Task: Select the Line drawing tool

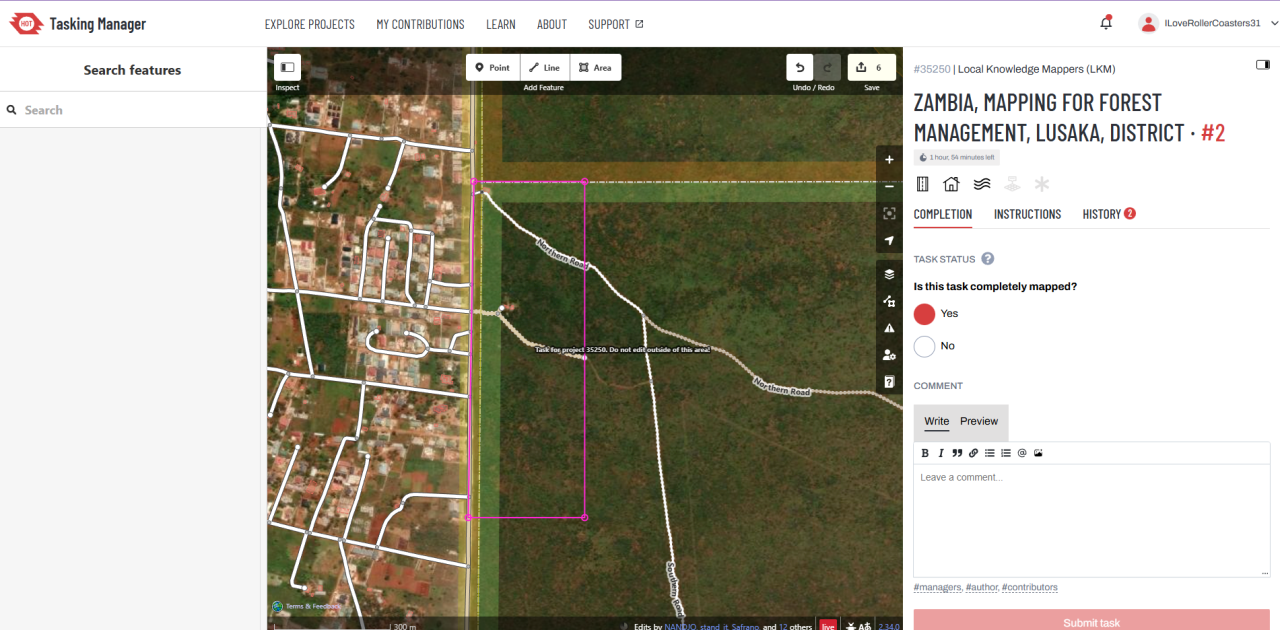Action: click(x=545, y=67)
